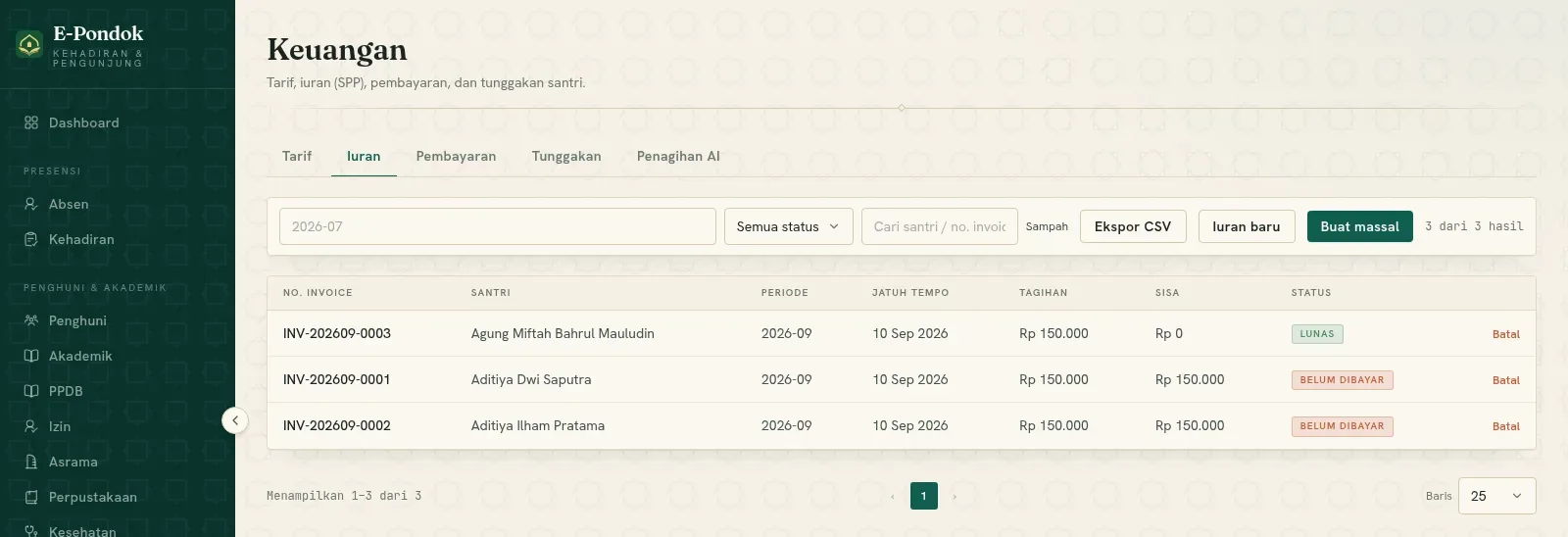Switch to the Pembayaran tab
Screen dimensions: 1568x537
pyautogui.click(x=456, y=156)
